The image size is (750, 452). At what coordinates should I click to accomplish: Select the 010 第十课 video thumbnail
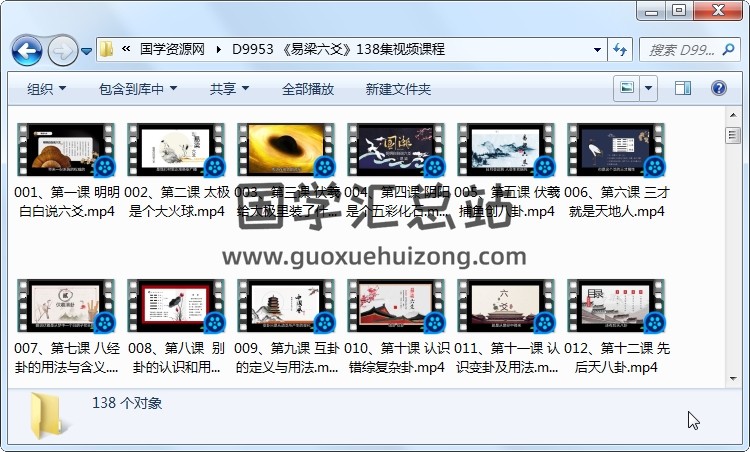click(397, 306)
